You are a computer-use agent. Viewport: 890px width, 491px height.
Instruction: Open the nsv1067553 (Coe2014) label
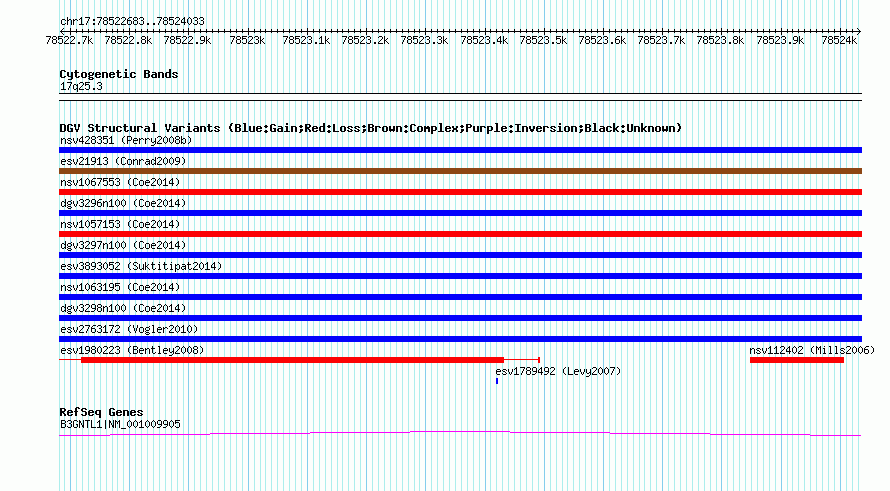click(x=120, y=182)
